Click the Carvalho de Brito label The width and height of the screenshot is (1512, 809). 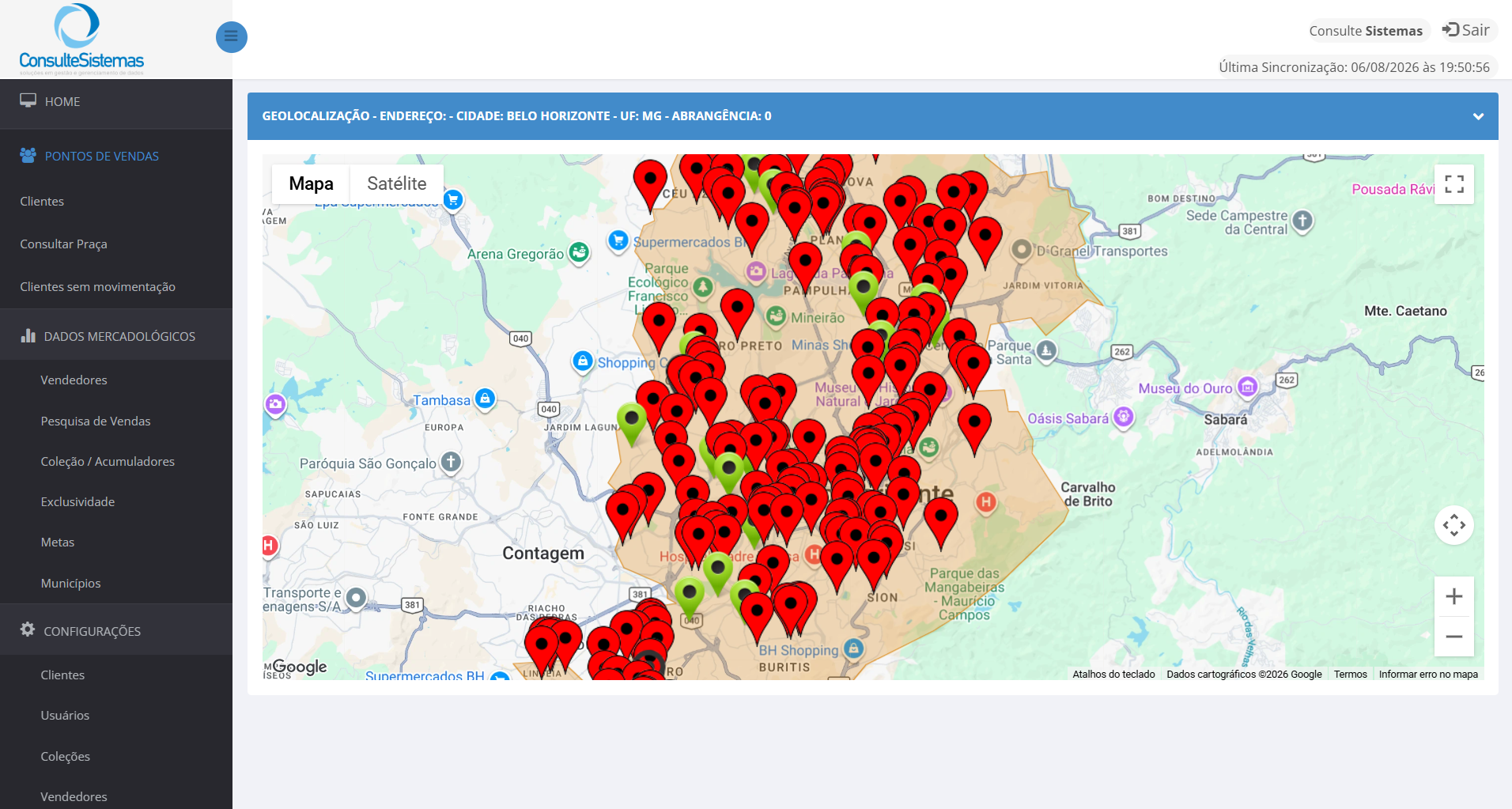[1088, 494]
